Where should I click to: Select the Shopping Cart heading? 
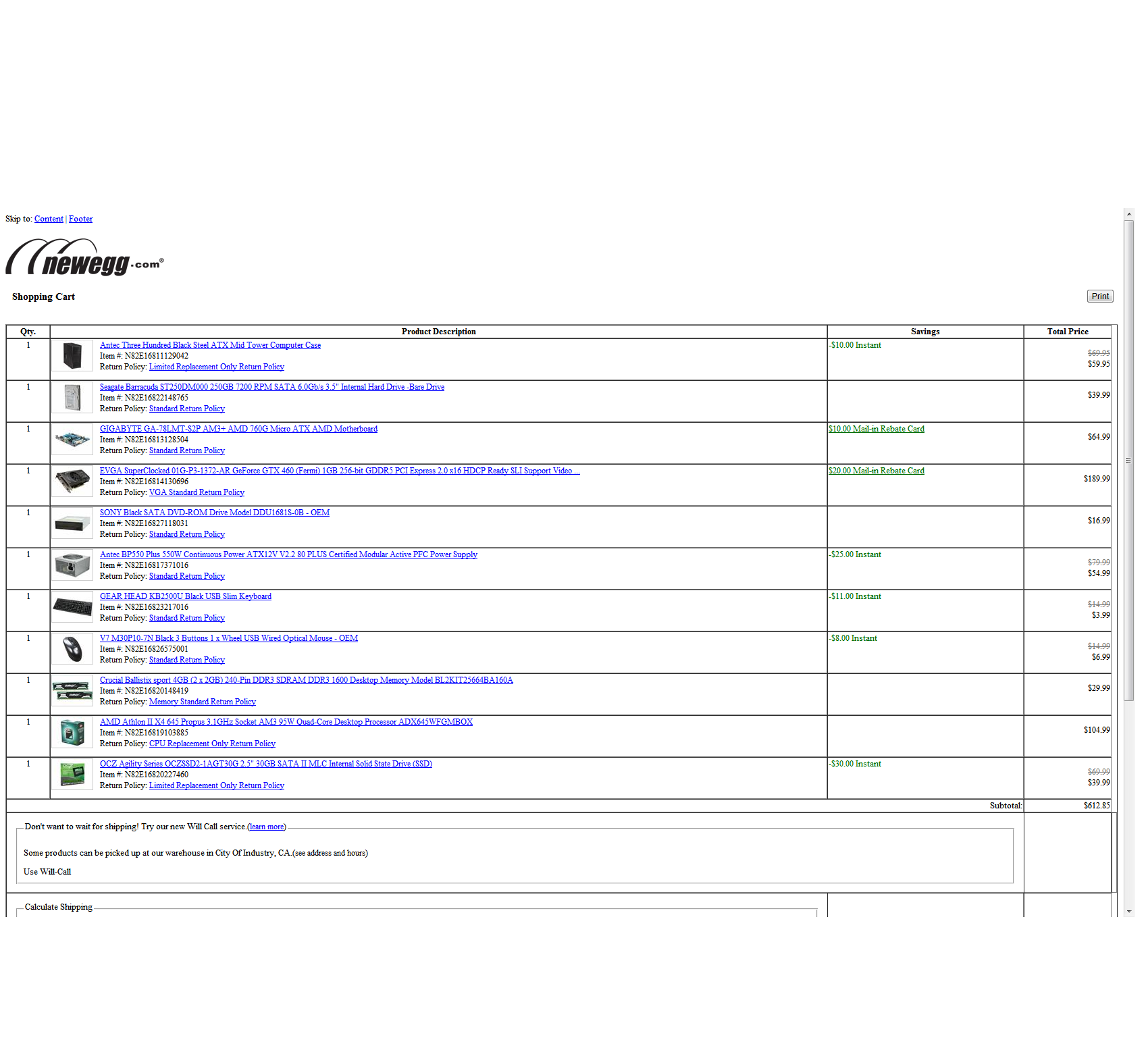pyautogui.click(x=43, y=296)
